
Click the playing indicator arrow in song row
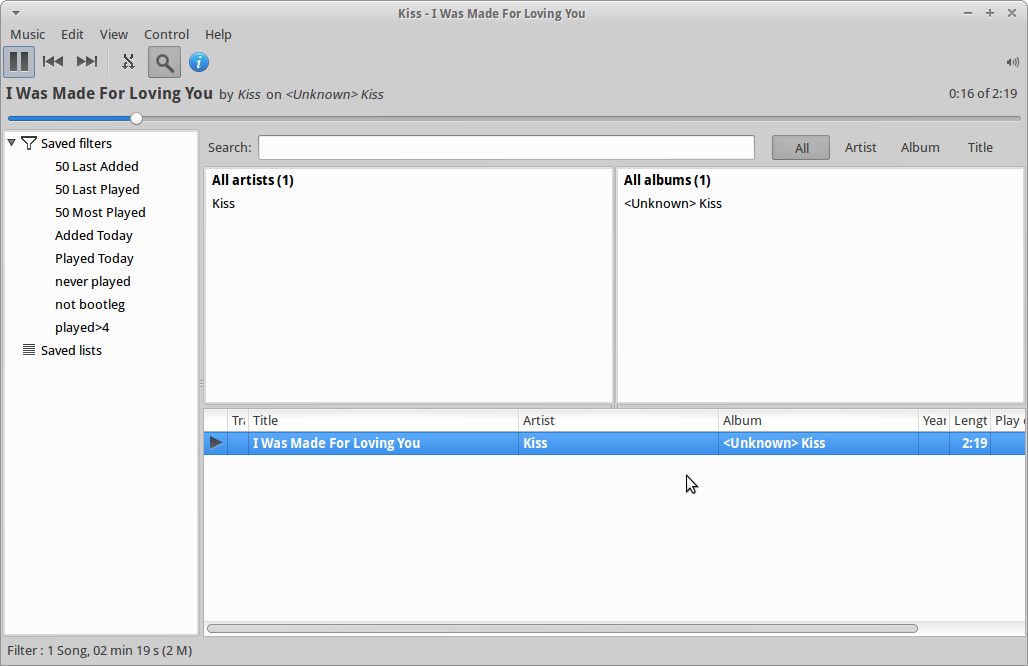tap(216, 443)
